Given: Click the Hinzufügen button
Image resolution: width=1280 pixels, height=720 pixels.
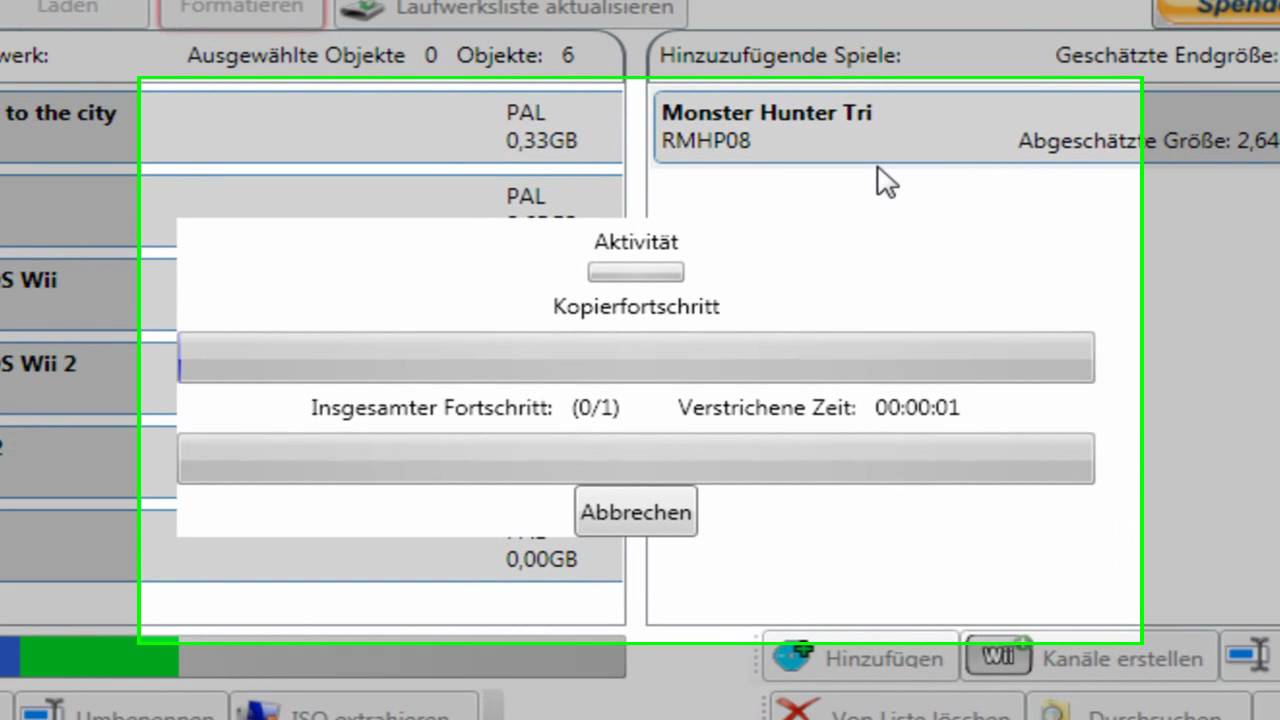Looking at the screenshot, I should coord(860,658).
